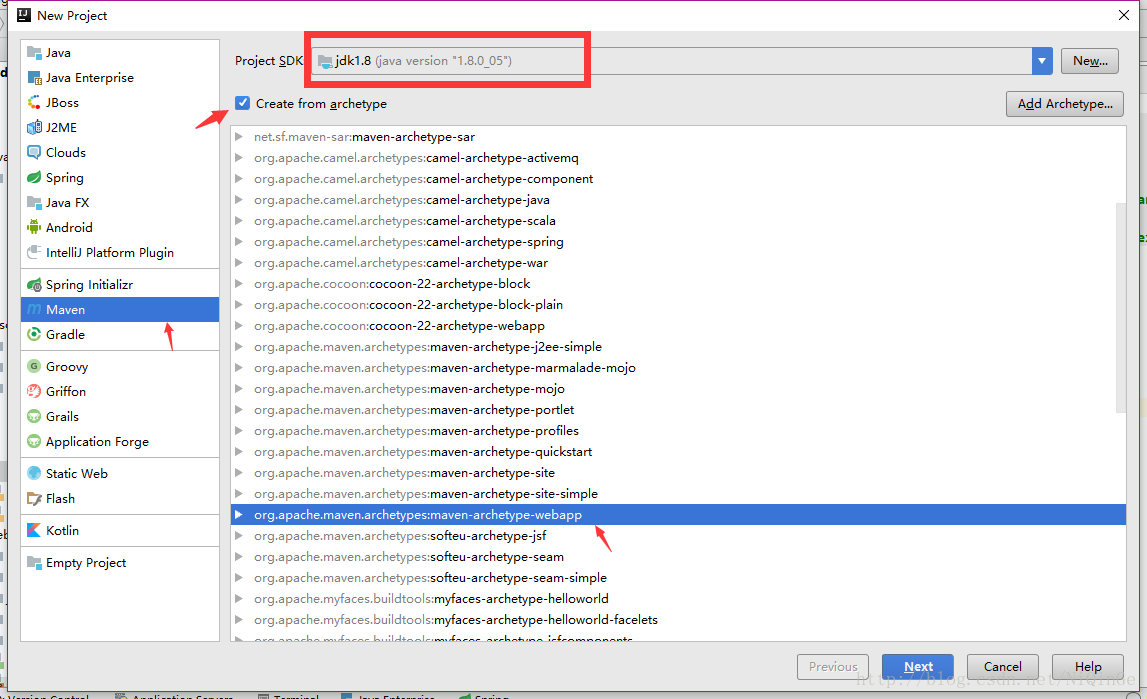Click the J2ME icon
This screenshot has height=699, width=1147.
[34, 127]
